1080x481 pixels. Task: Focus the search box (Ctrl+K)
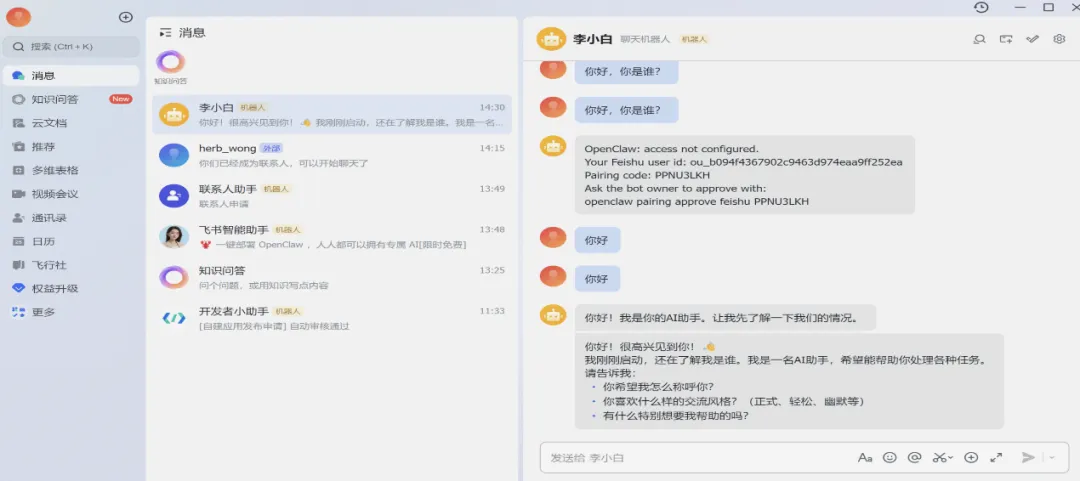click(x=71, y=47)
